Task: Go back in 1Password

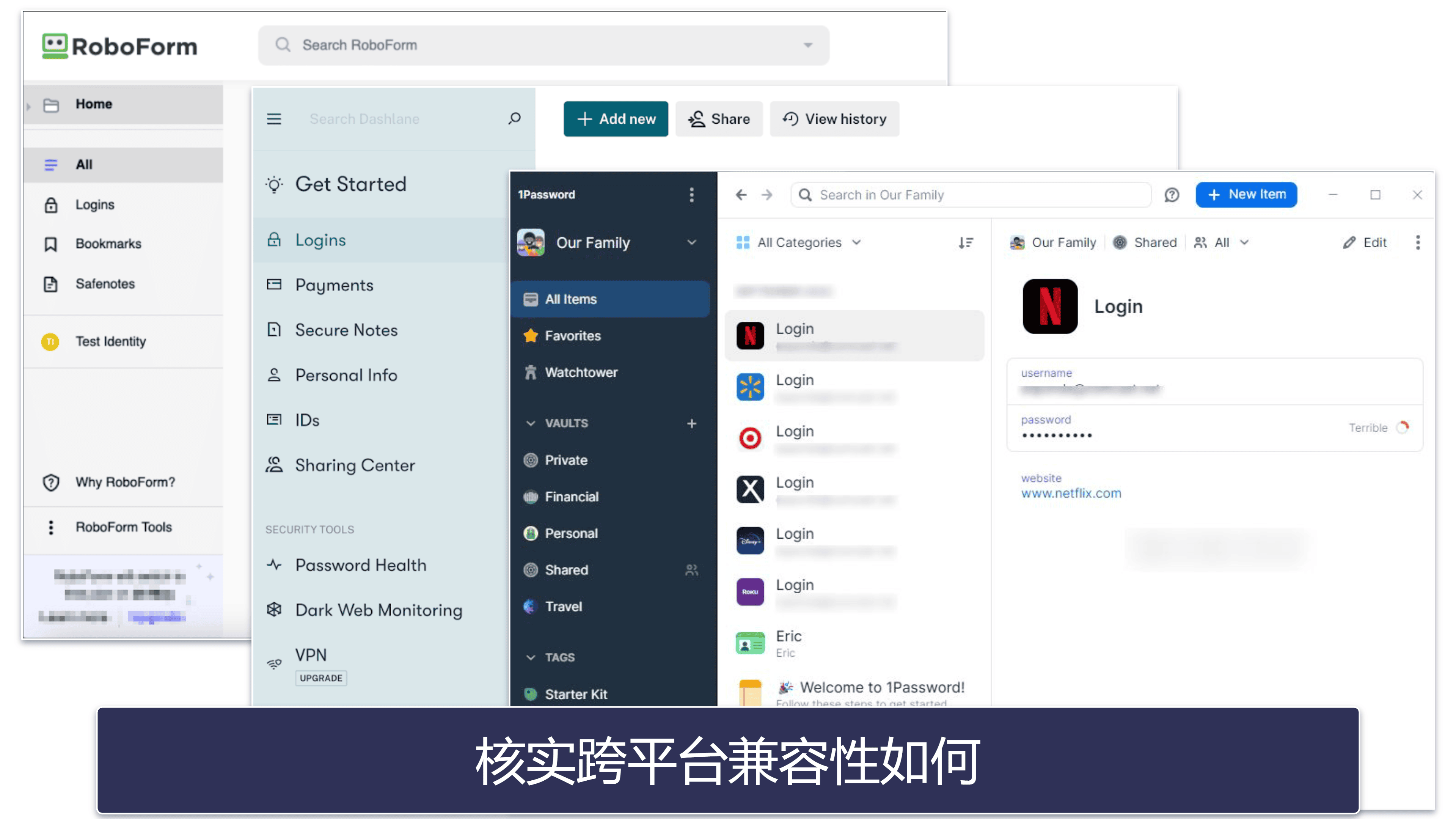Action: pyautogui.click(x=741, y=195)
